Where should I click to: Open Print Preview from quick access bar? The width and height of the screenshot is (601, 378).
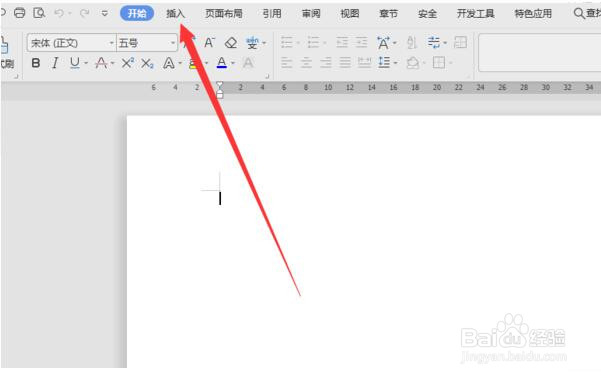click(39, 13)
